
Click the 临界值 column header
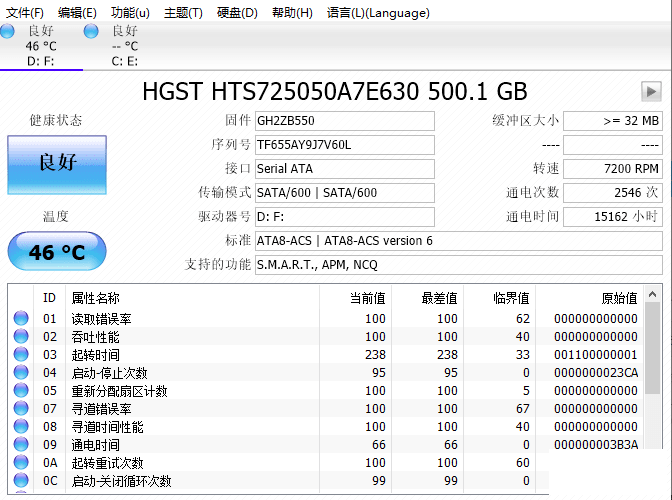[499, 298]
